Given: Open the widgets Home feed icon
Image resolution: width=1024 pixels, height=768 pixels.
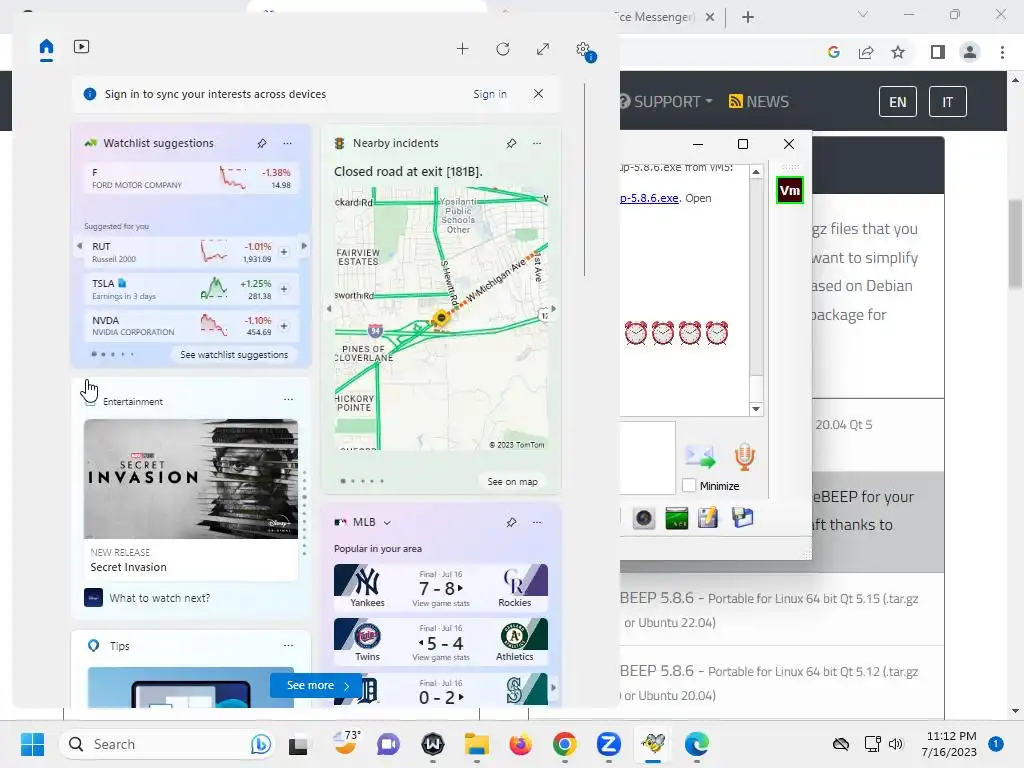Looking at the screenshot, I should (x=46, y=47).
